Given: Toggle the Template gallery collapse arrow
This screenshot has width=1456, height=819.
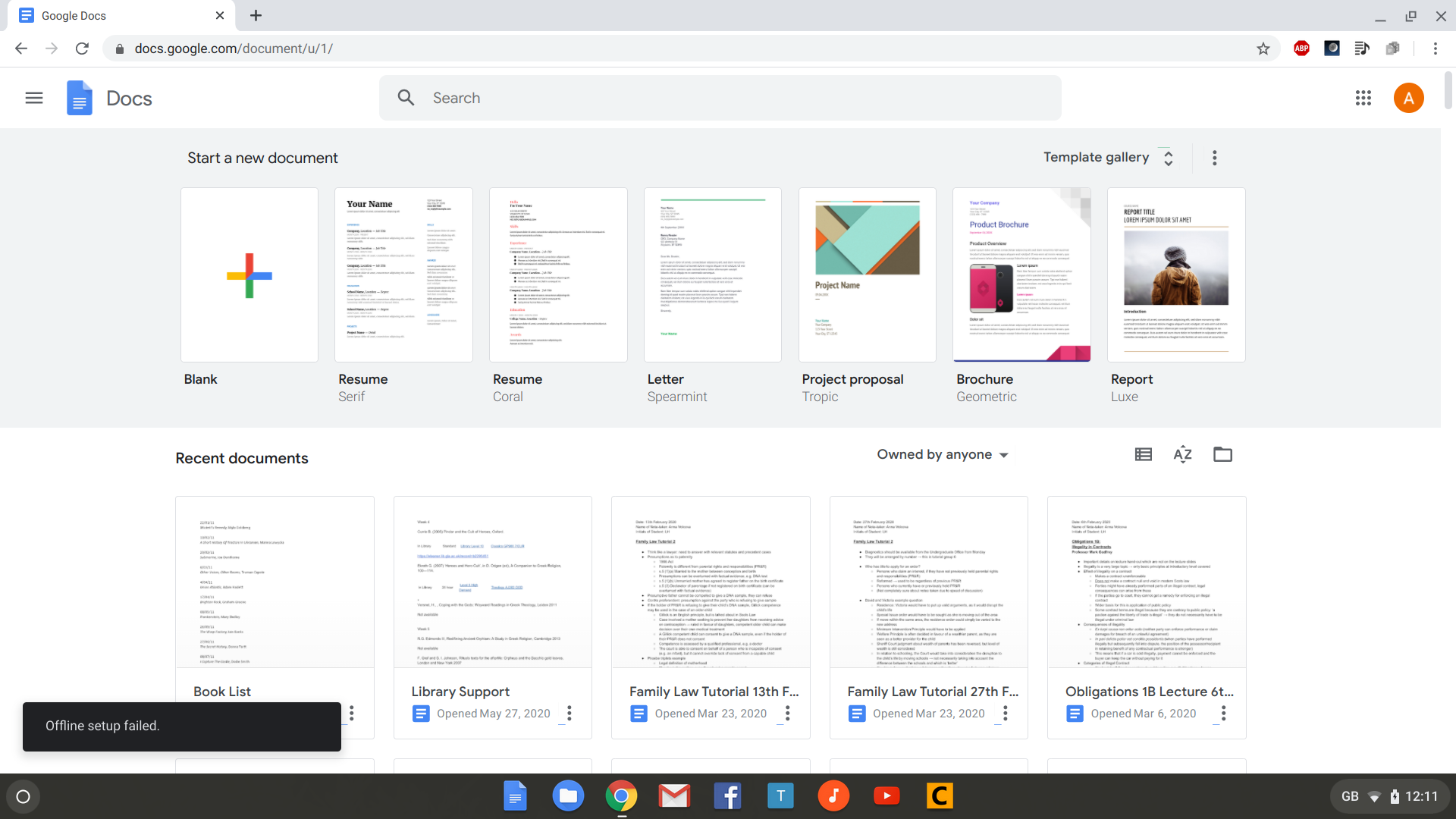Looking at the screenshot, I should (x=1168, y=158).
